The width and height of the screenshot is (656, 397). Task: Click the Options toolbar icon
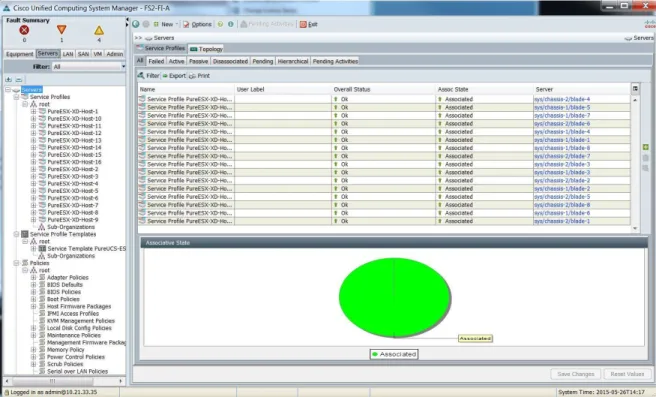coord(186,24)
